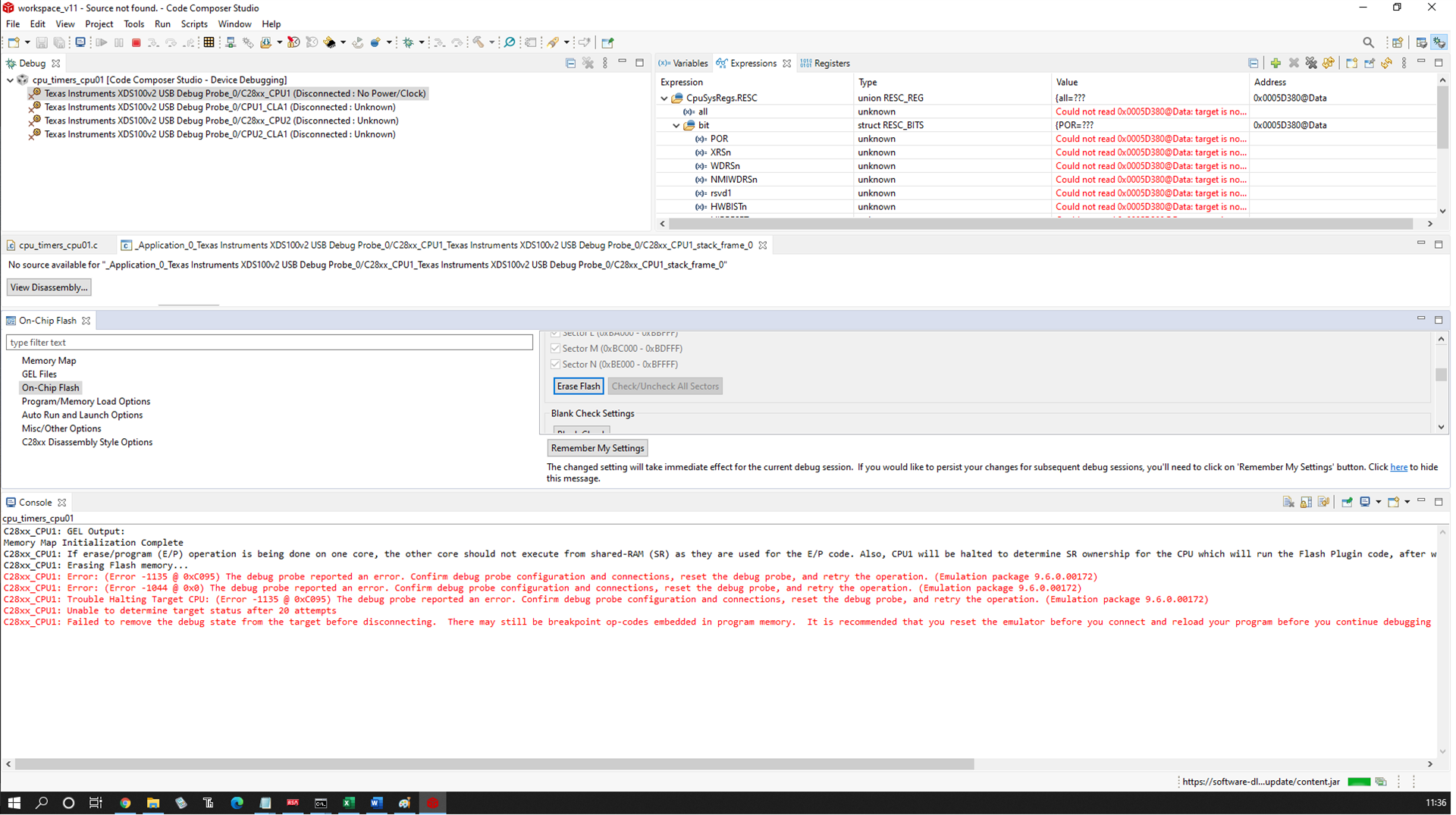1456x815 pixels.
Task: Collapse the CpuSysRegs.RESC expression
Action: [x=664, y=98]
